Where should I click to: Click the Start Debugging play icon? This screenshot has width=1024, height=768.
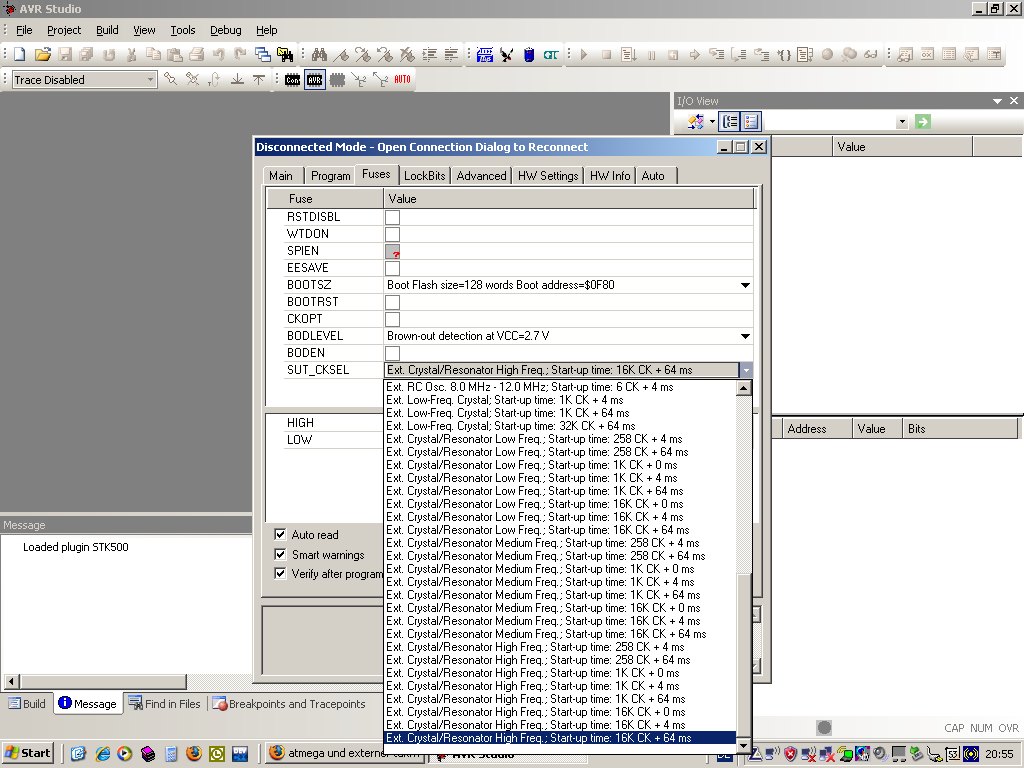click(584, 55)
